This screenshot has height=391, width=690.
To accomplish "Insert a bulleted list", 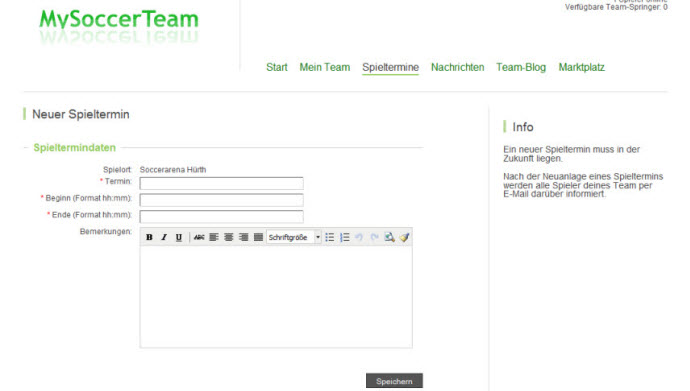I will click(x=330, y=237).
